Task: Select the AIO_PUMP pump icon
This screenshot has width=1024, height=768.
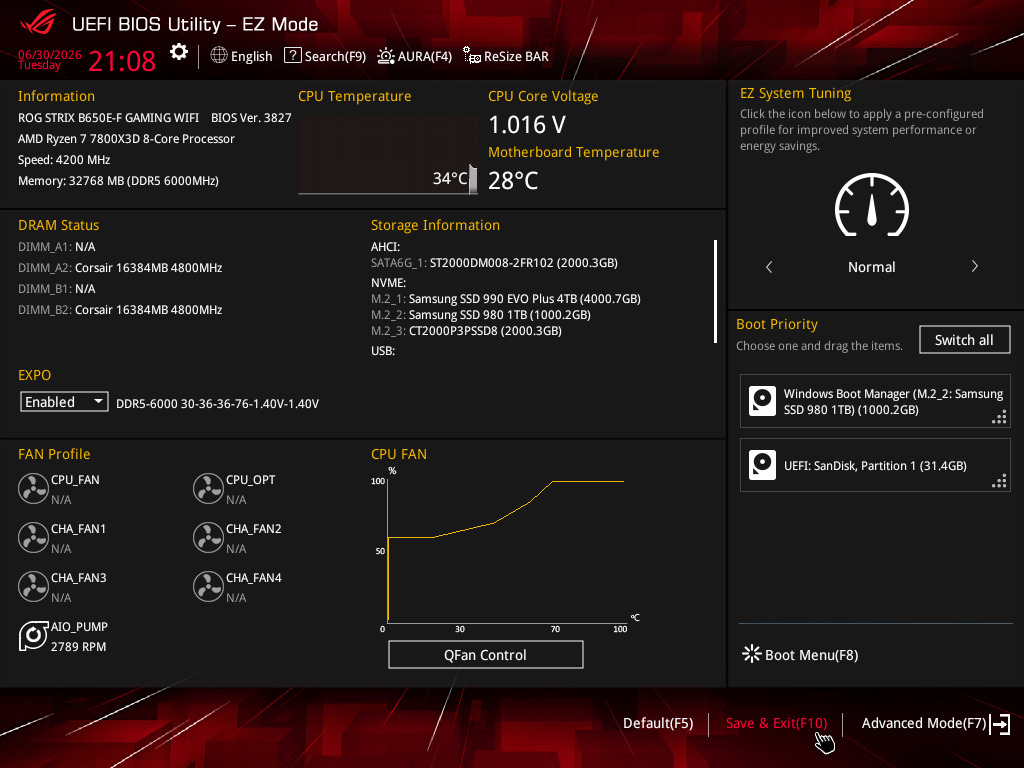Action: pyautogui.click(x=33, y=636)
